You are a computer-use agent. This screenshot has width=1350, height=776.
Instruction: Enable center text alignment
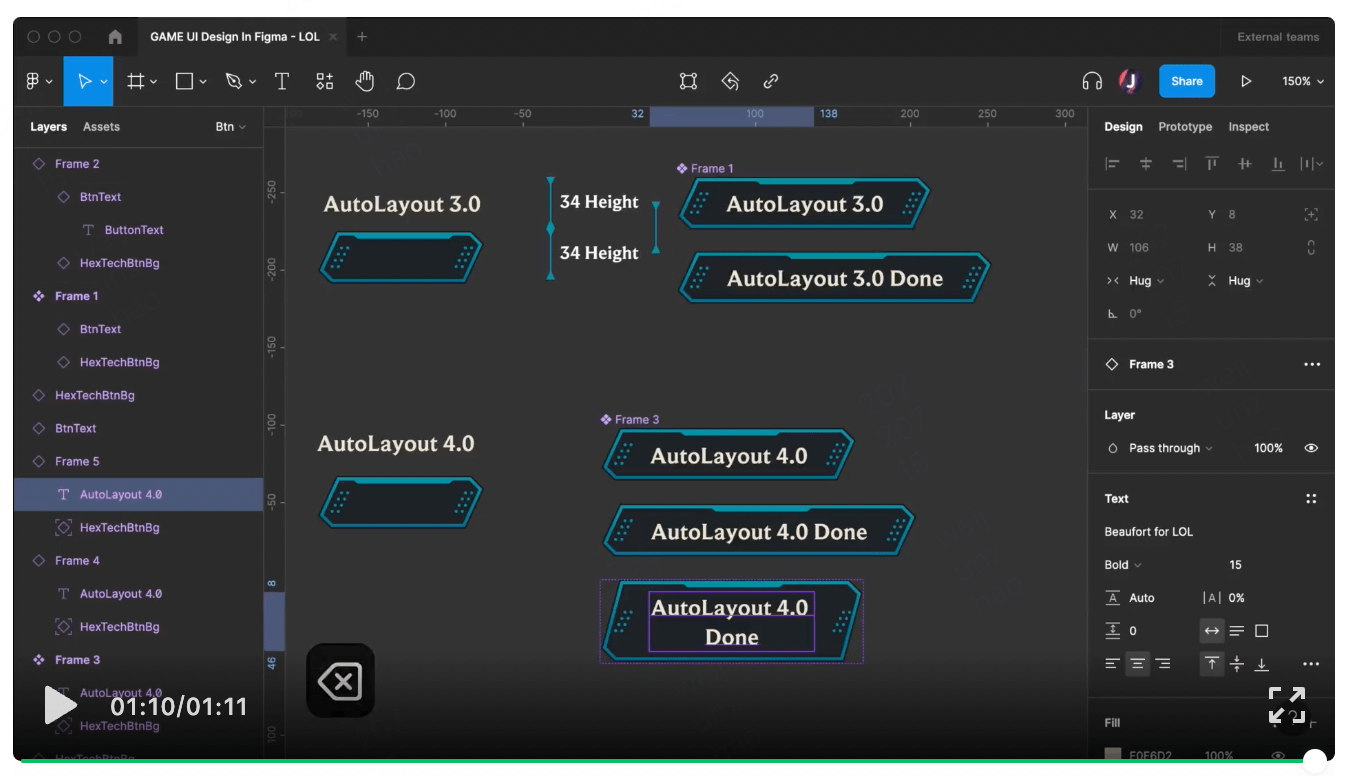coord(1137,663)
